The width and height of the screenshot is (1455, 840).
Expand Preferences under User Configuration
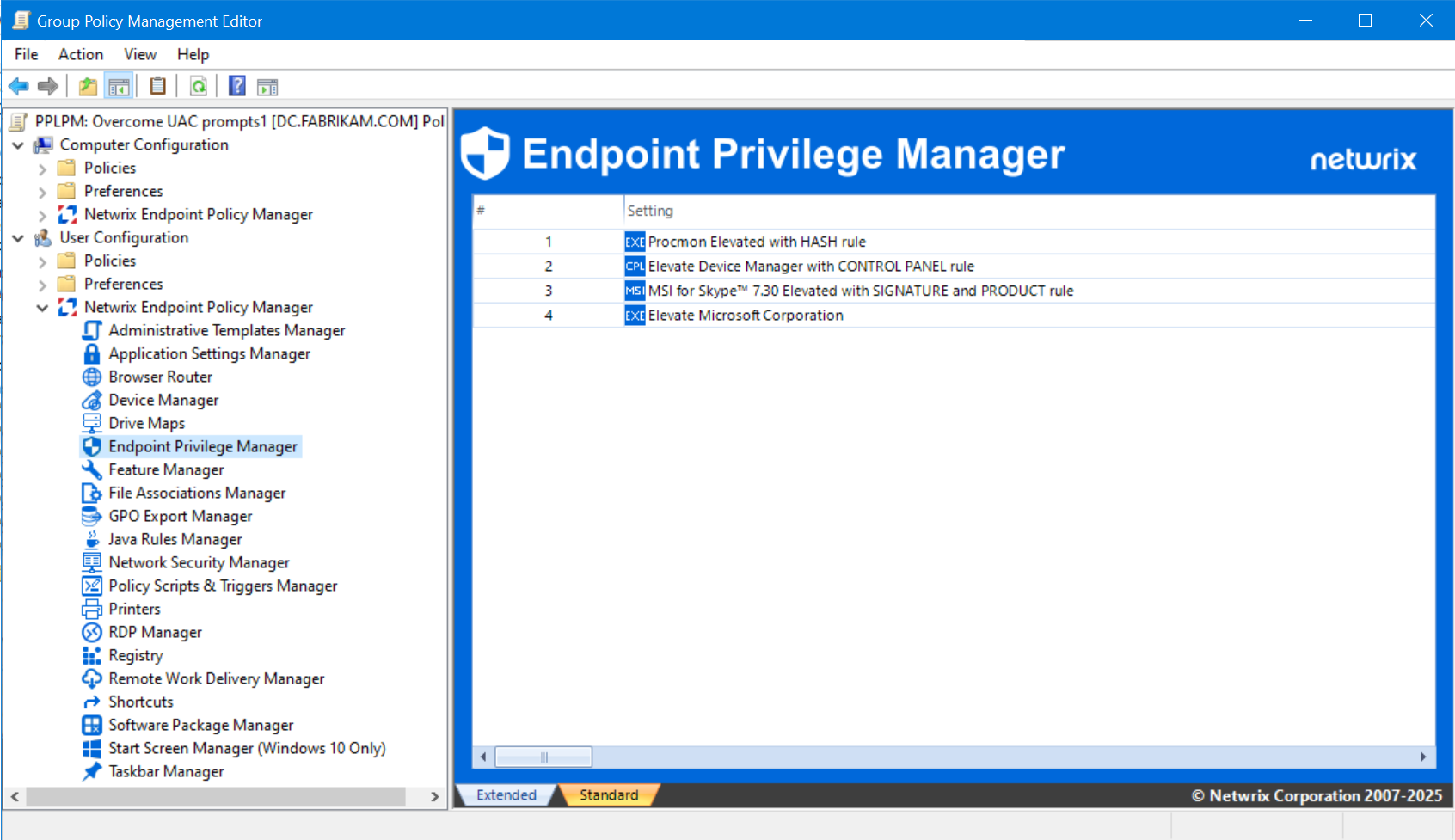42,285
